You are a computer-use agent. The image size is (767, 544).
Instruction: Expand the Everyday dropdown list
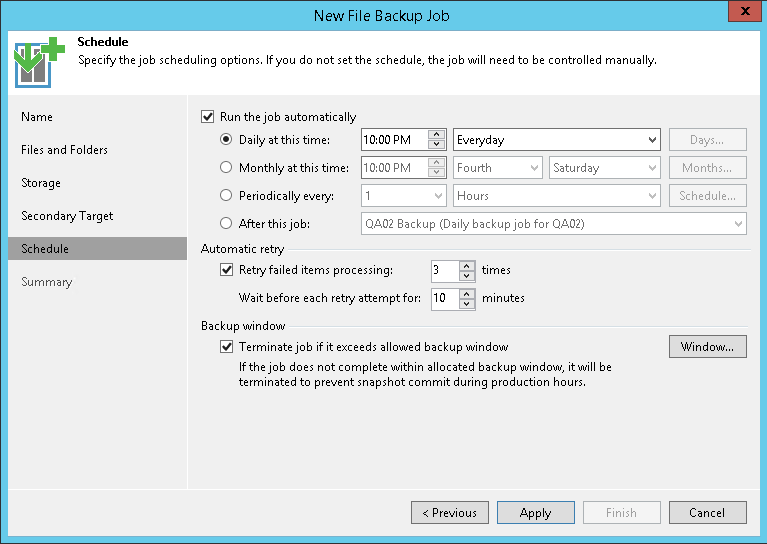pyautogui.click(x=652, y=140)
